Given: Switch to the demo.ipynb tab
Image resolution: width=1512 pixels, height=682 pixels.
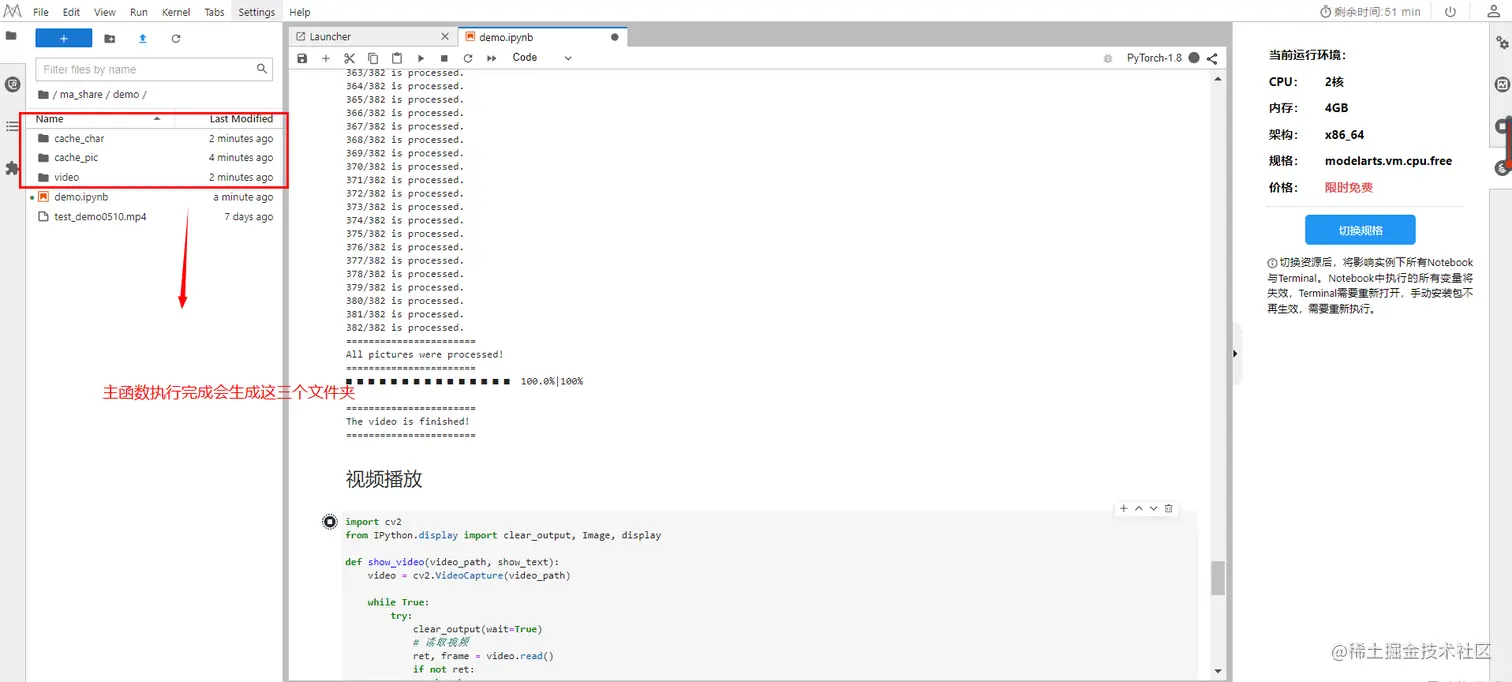Looking at the screenshot, I should (543, 37).
